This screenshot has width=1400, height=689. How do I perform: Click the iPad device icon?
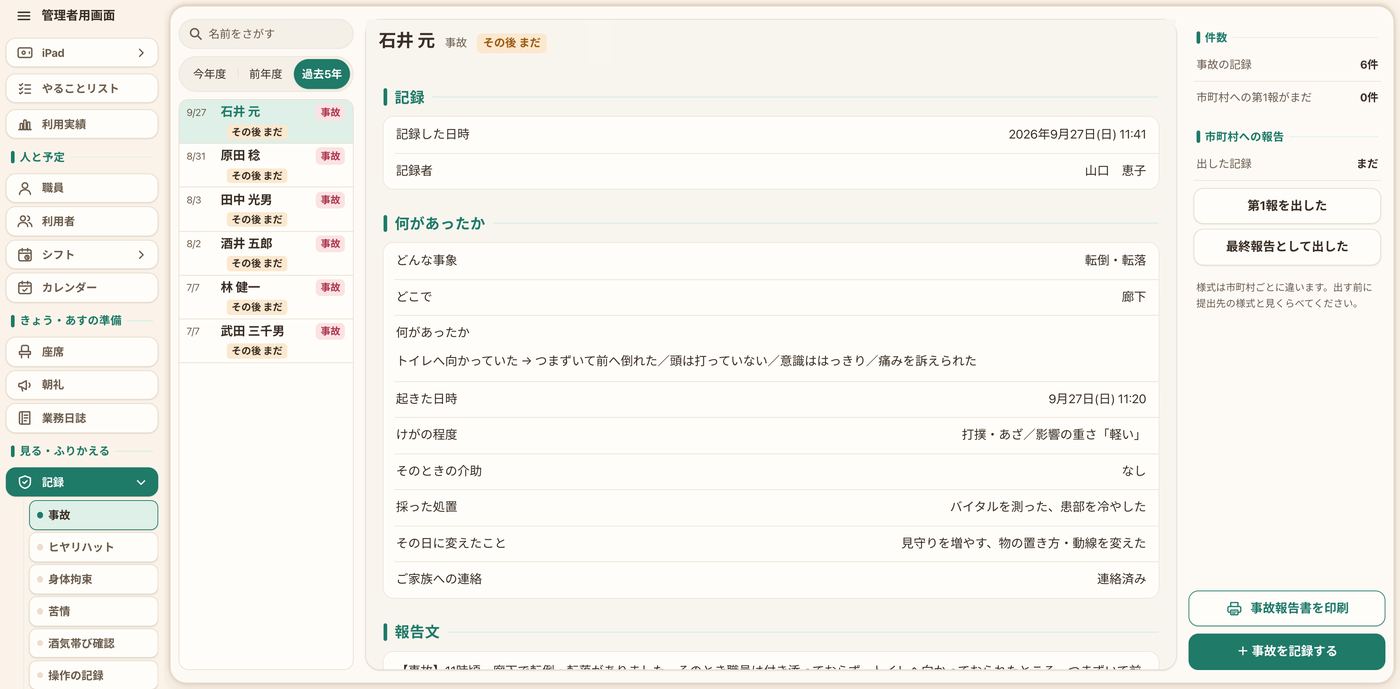coord(25,53)
